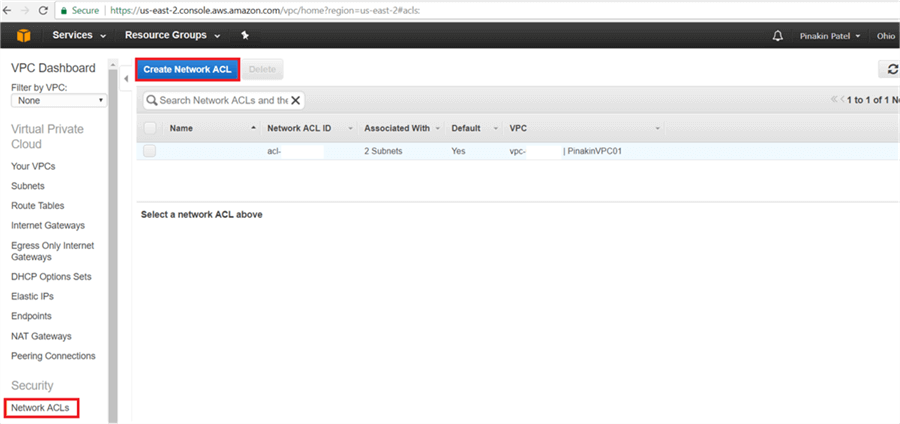
Task: Open the notifications bell icon
Action: (778, 36)
